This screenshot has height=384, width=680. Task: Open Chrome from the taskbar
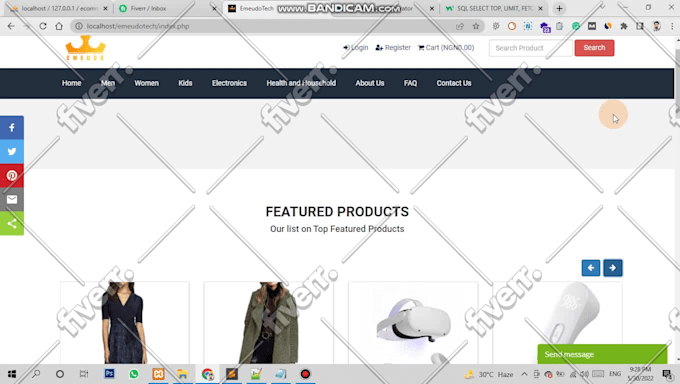207,374
